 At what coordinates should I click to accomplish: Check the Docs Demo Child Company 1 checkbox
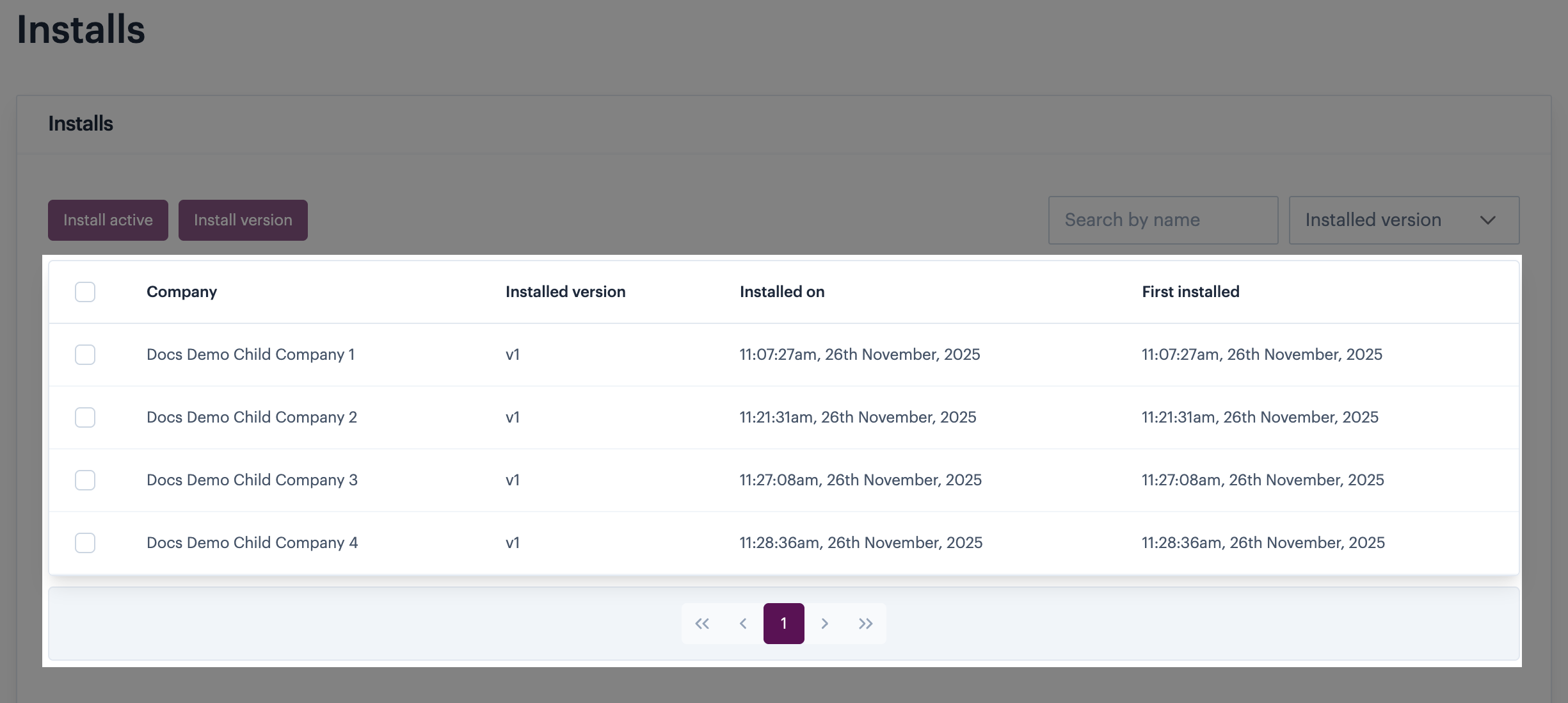(x=85, y=355)
